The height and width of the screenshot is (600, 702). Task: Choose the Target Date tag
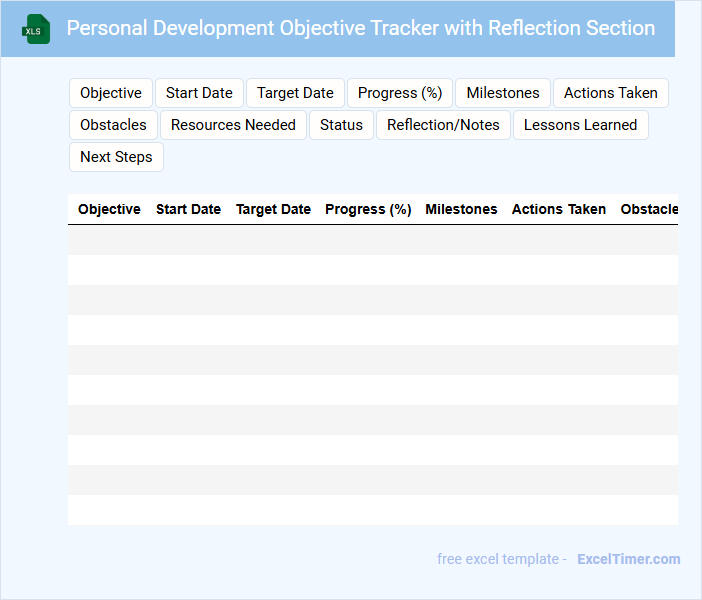coord(295,93)
